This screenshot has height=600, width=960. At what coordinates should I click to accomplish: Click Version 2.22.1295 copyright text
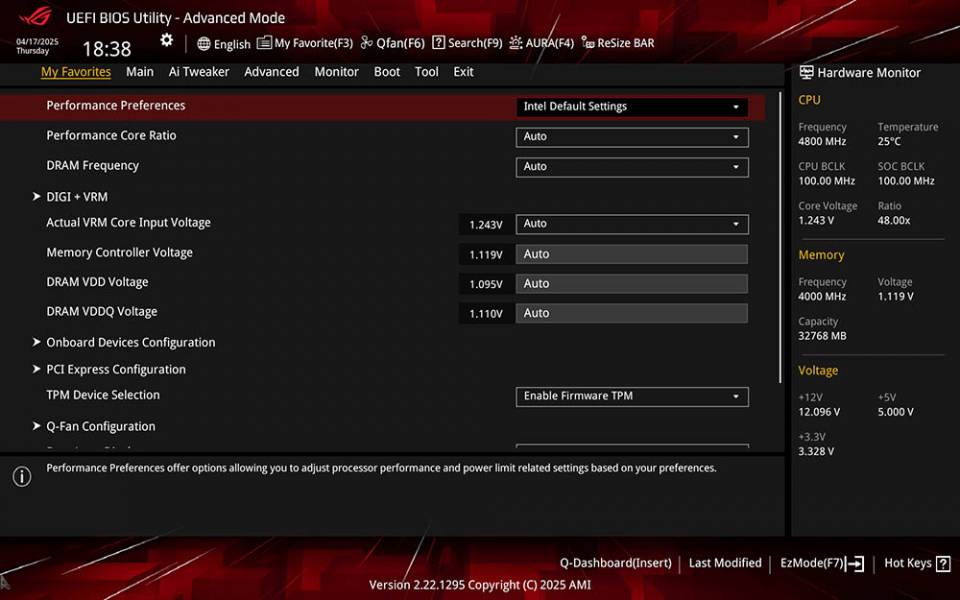(x=480, y=585)
